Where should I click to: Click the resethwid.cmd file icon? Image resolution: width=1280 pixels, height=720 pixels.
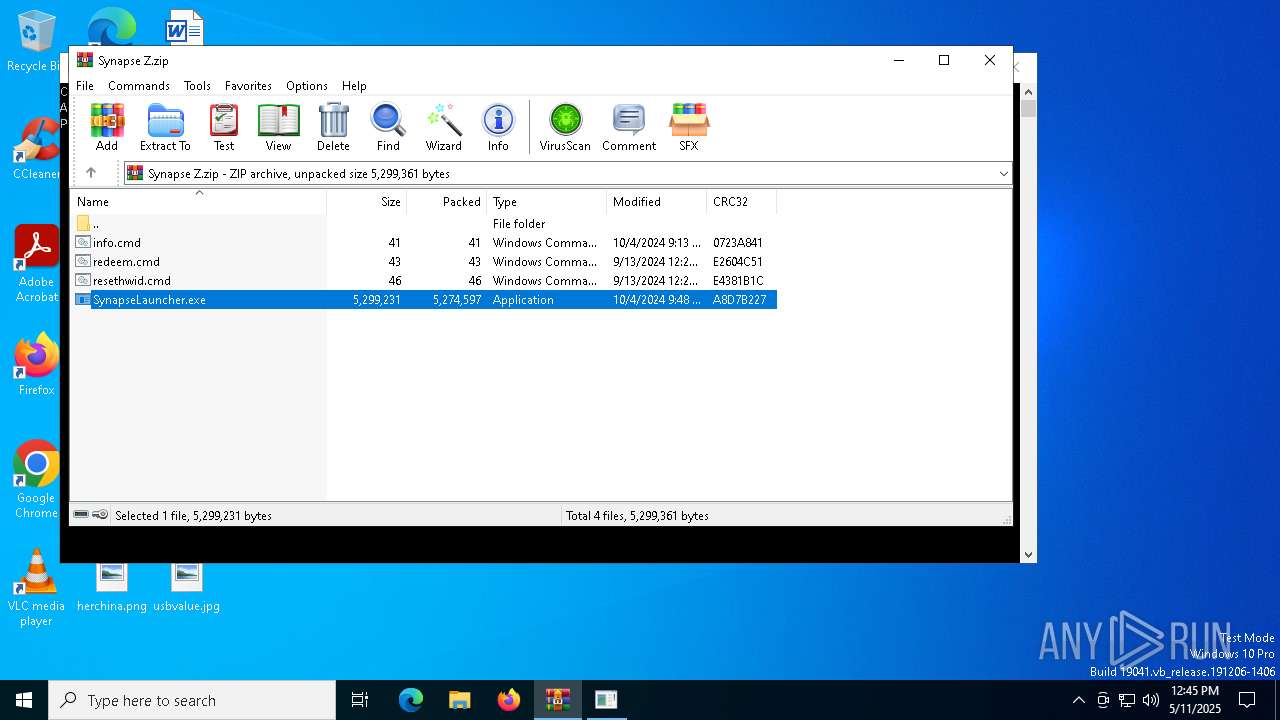pyautogui.click(x=83, y=280)
